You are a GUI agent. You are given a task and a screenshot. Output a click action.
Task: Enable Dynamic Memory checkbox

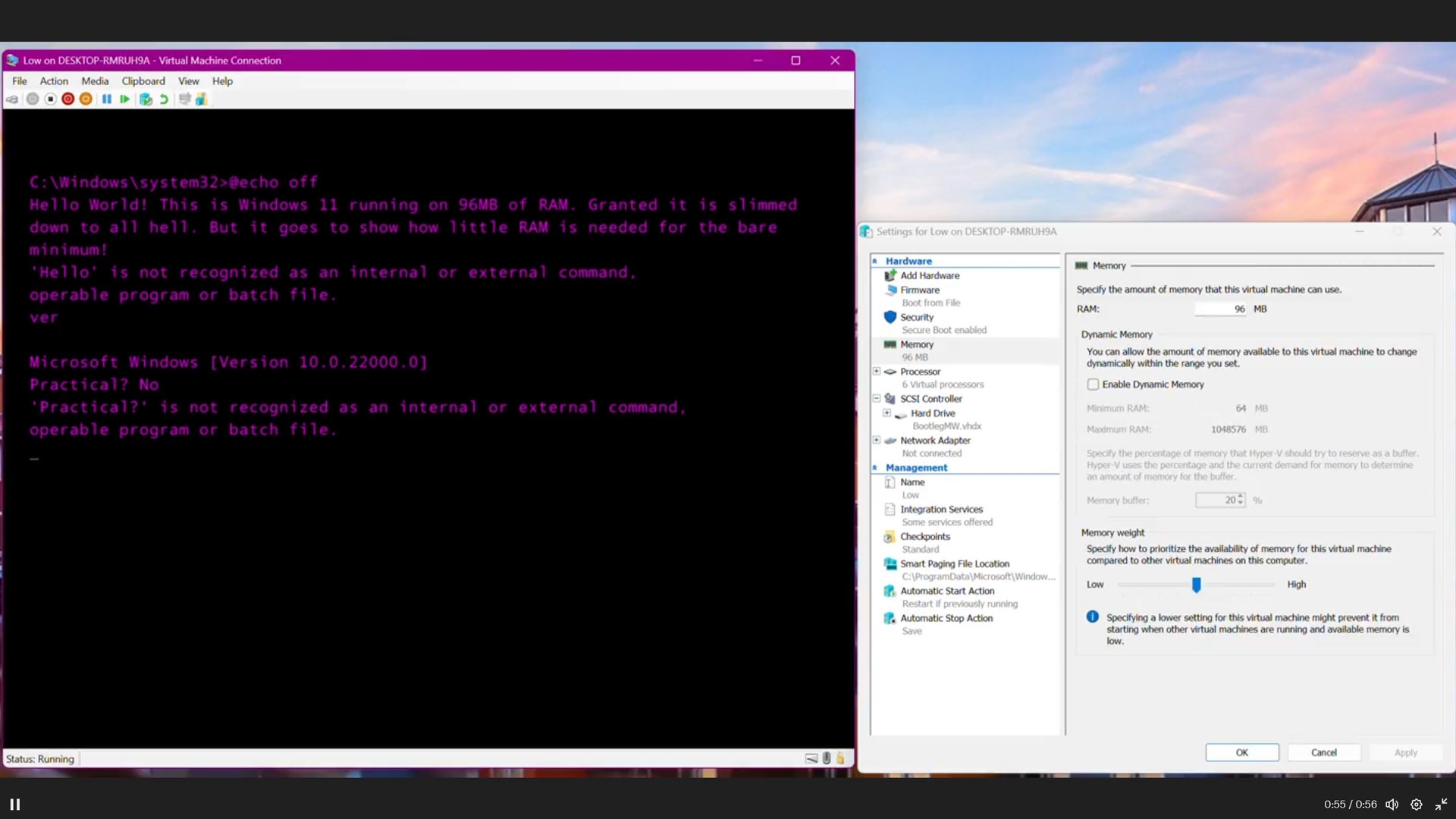(x=1093, y=384)
